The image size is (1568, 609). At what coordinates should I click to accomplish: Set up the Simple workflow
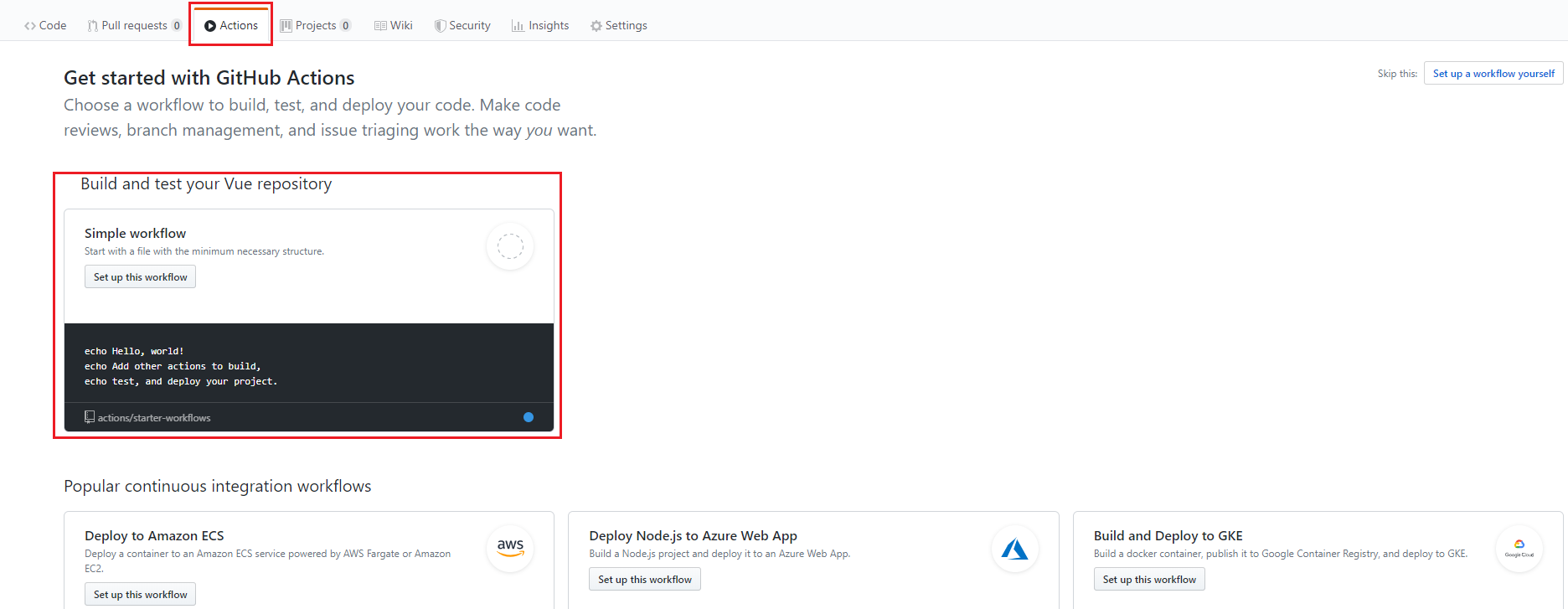click(140, 277)
